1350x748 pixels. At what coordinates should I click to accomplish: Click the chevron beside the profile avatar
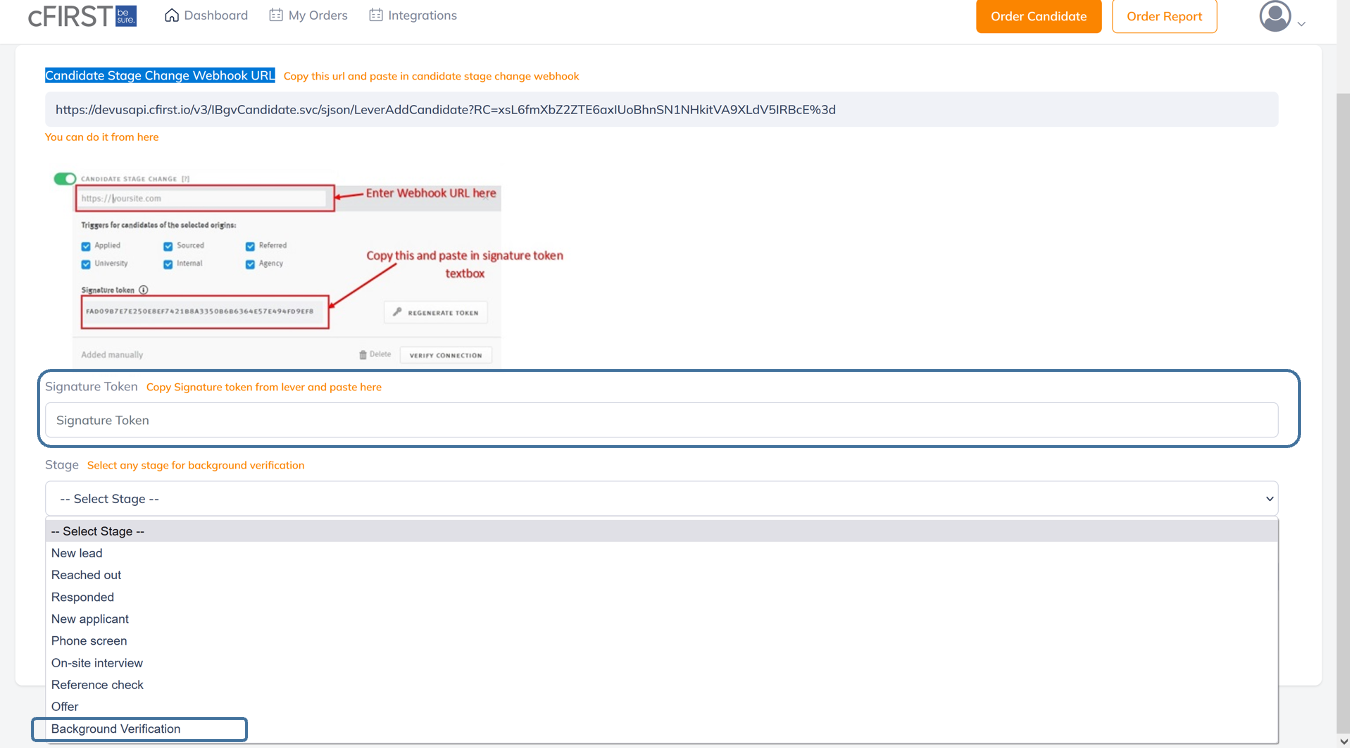[1300, 20]
